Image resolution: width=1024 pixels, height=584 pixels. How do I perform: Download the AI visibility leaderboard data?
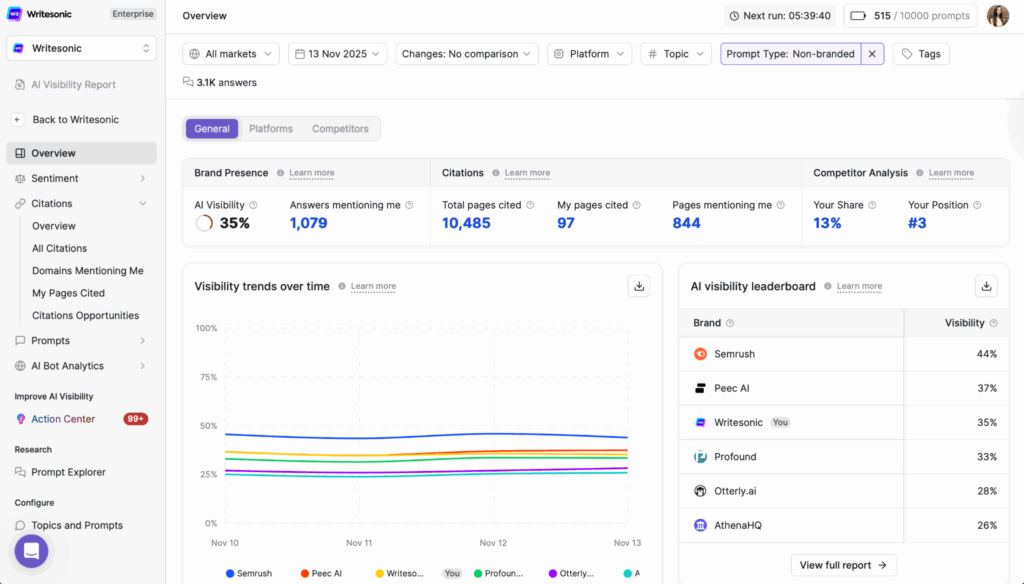(986, 286)
